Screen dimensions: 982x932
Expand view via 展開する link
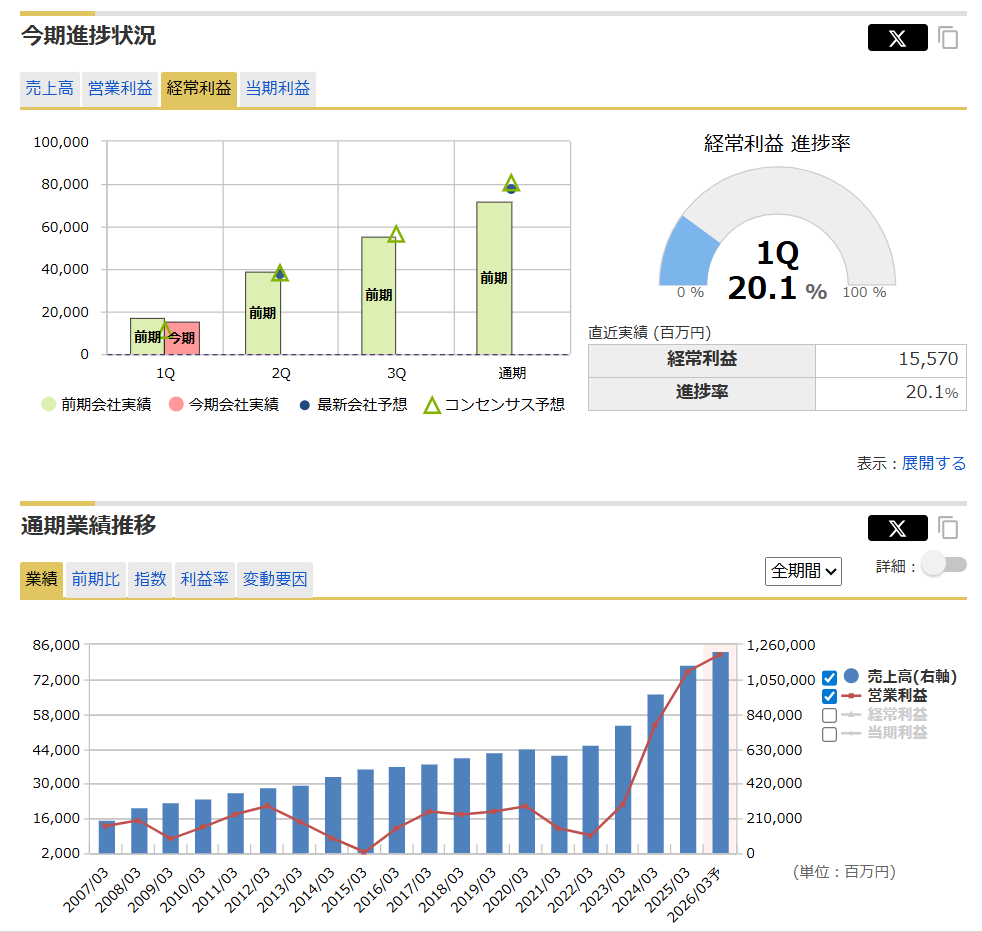coord(934,463)
